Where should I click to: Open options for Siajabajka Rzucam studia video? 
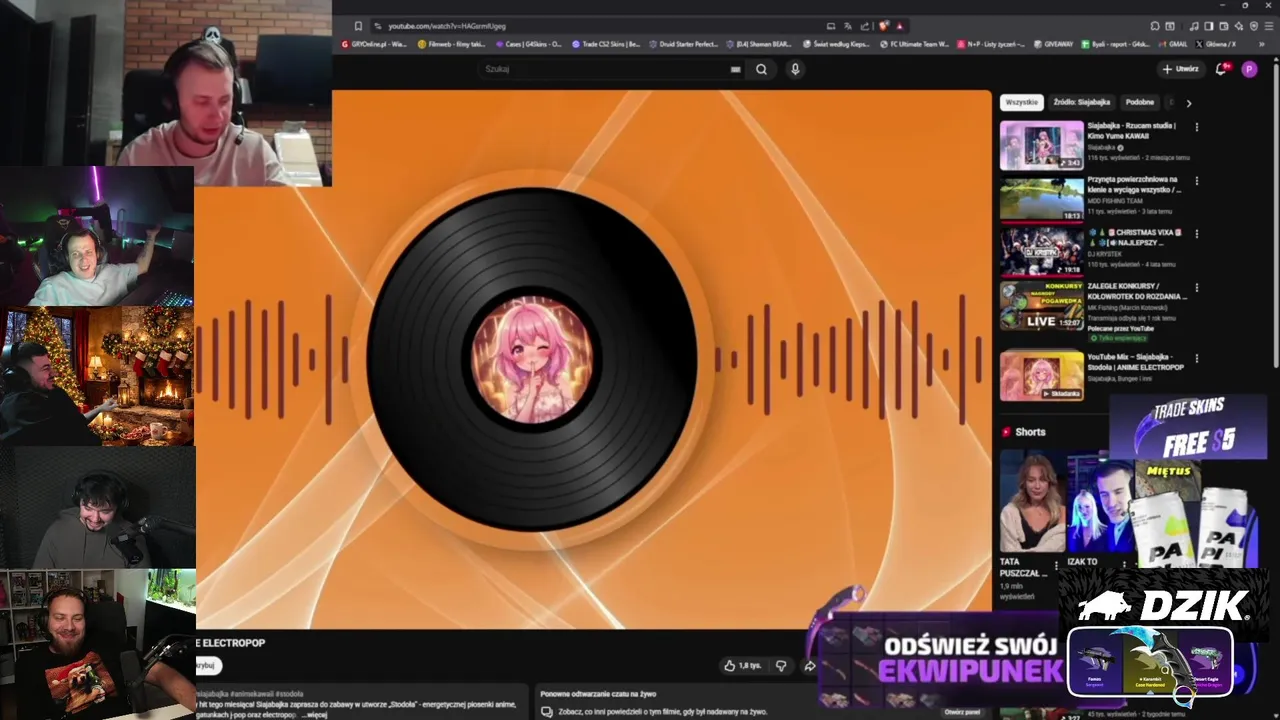[1196, 127]
